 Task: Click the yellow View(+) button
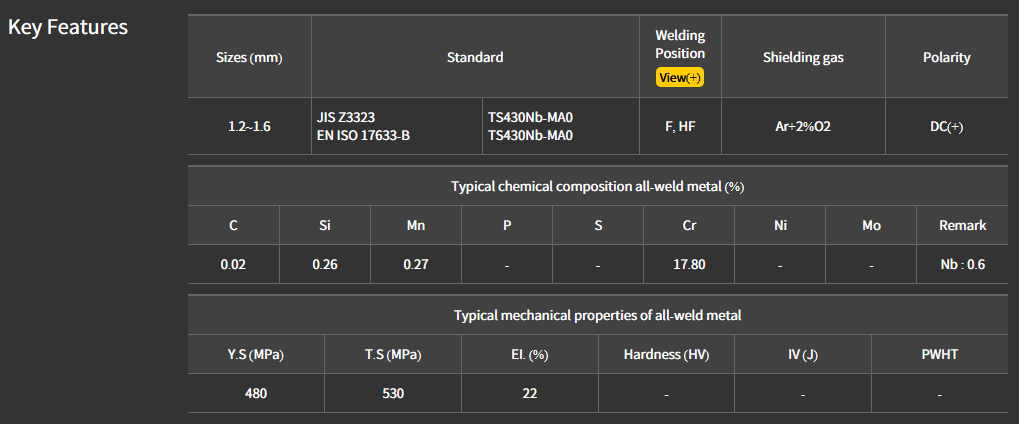[680, 77]
